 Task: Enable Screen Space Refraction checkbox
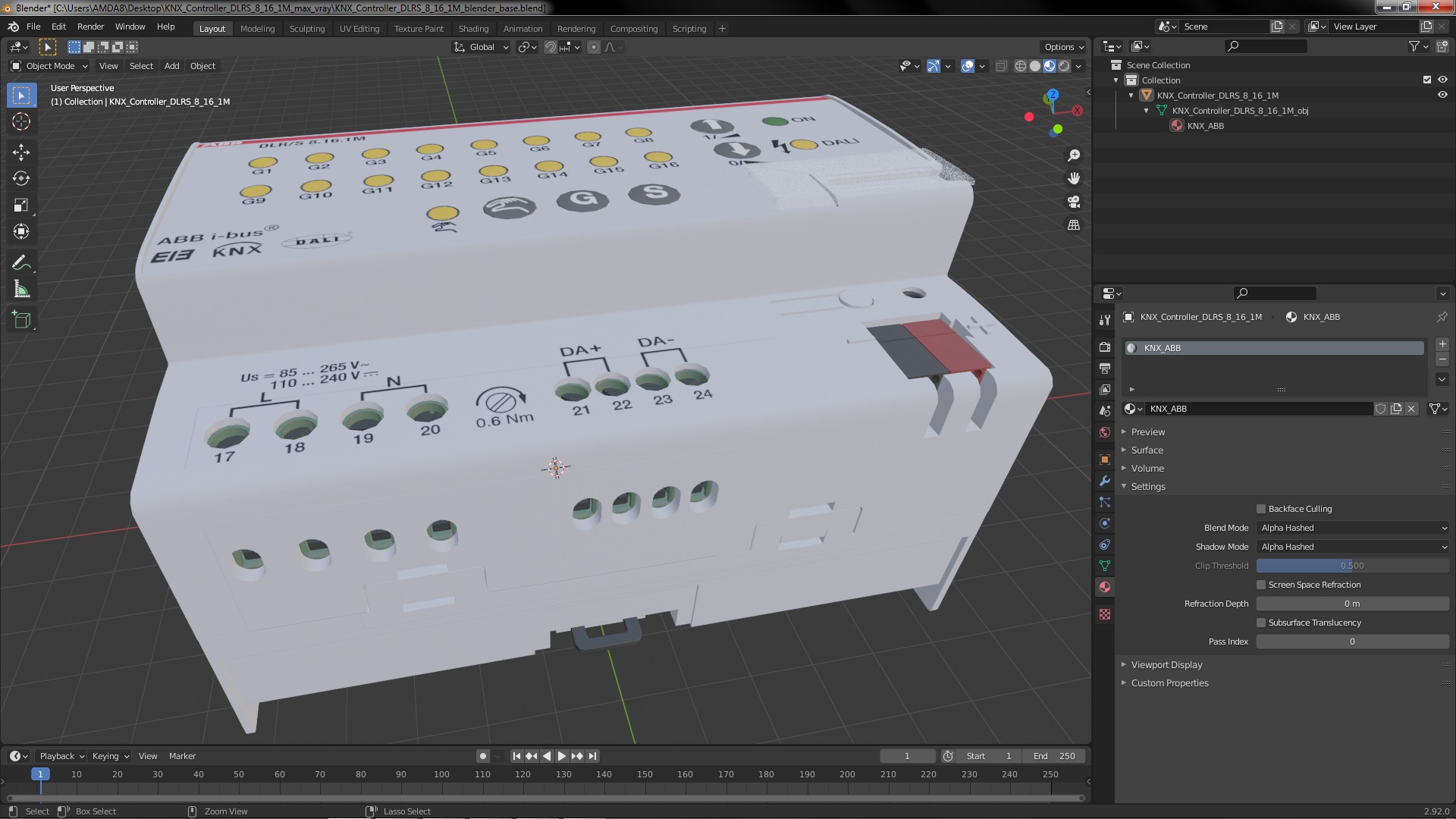pos(1261,585)
